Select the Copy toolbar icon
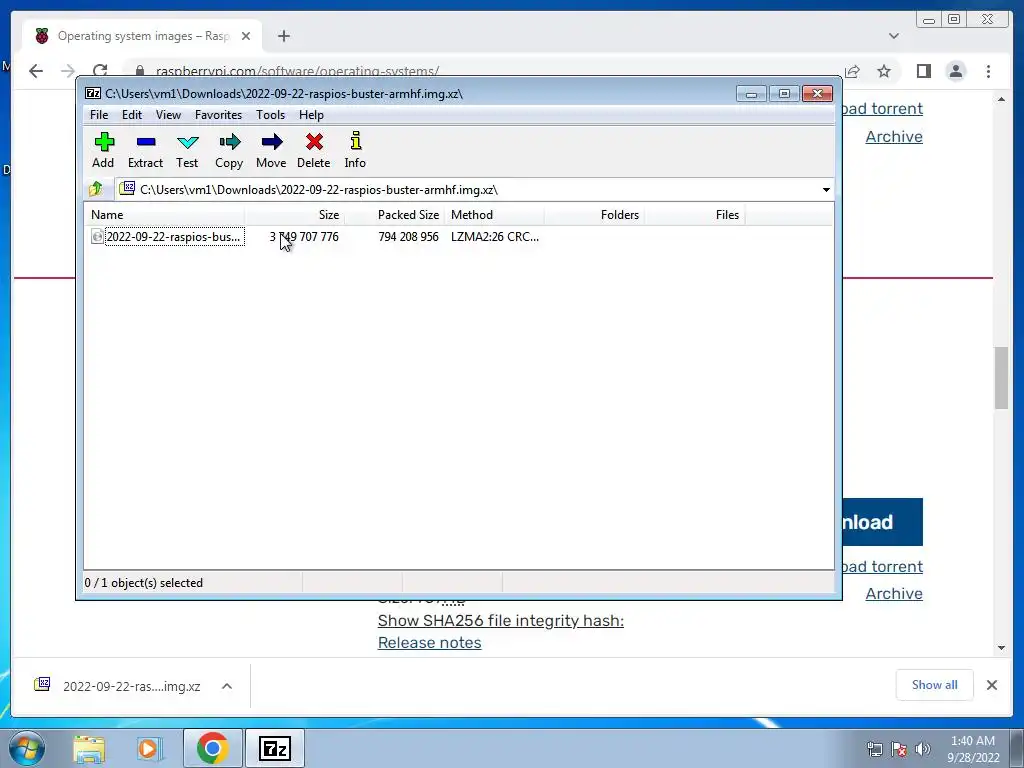The height and width of the screenshot is (768, 1024). [x=229, y=150]
